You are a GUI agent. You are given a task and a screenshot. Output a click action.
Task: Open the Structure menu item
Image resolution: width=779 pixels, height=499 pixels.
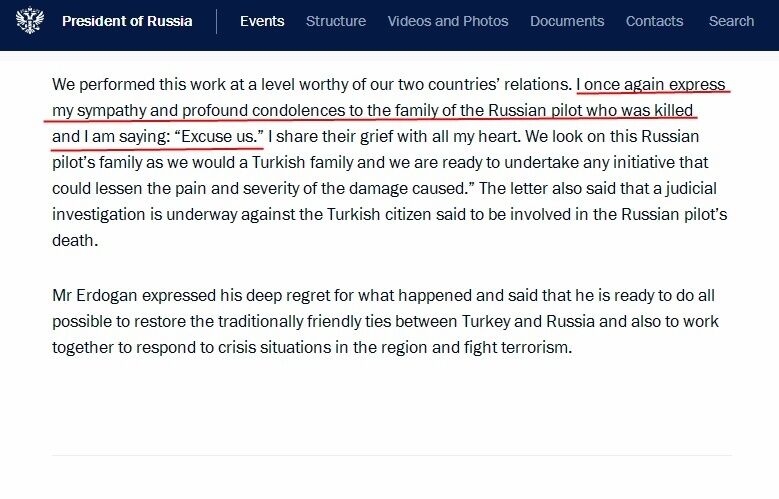(x=335, y=21)
